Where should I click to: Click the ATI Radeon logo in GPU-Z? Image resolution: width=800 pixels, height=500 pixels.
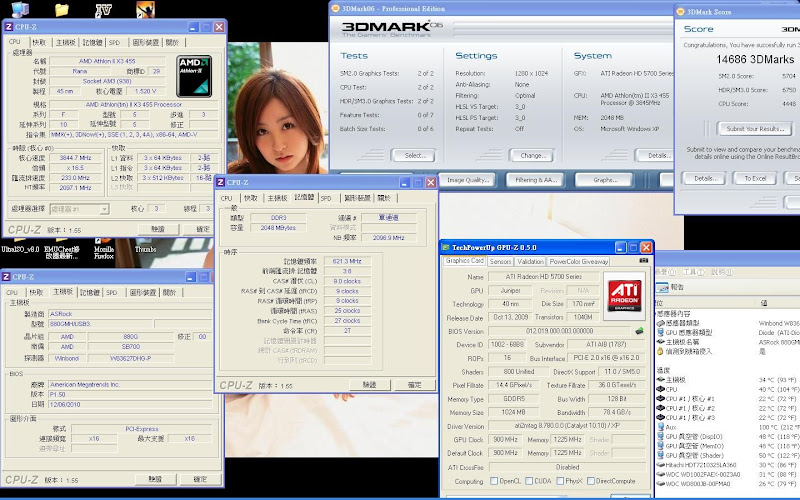click(x=624, y=296)
